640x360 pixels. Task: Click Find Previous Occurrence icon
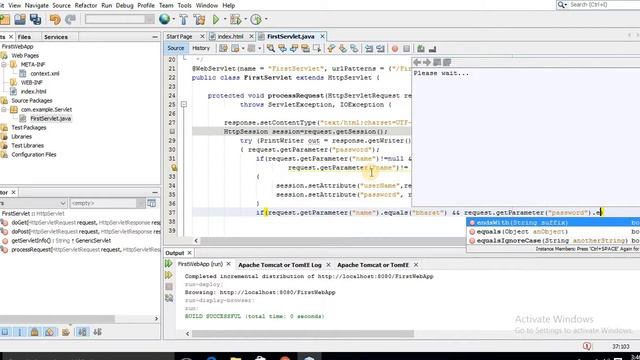point(282,49)
